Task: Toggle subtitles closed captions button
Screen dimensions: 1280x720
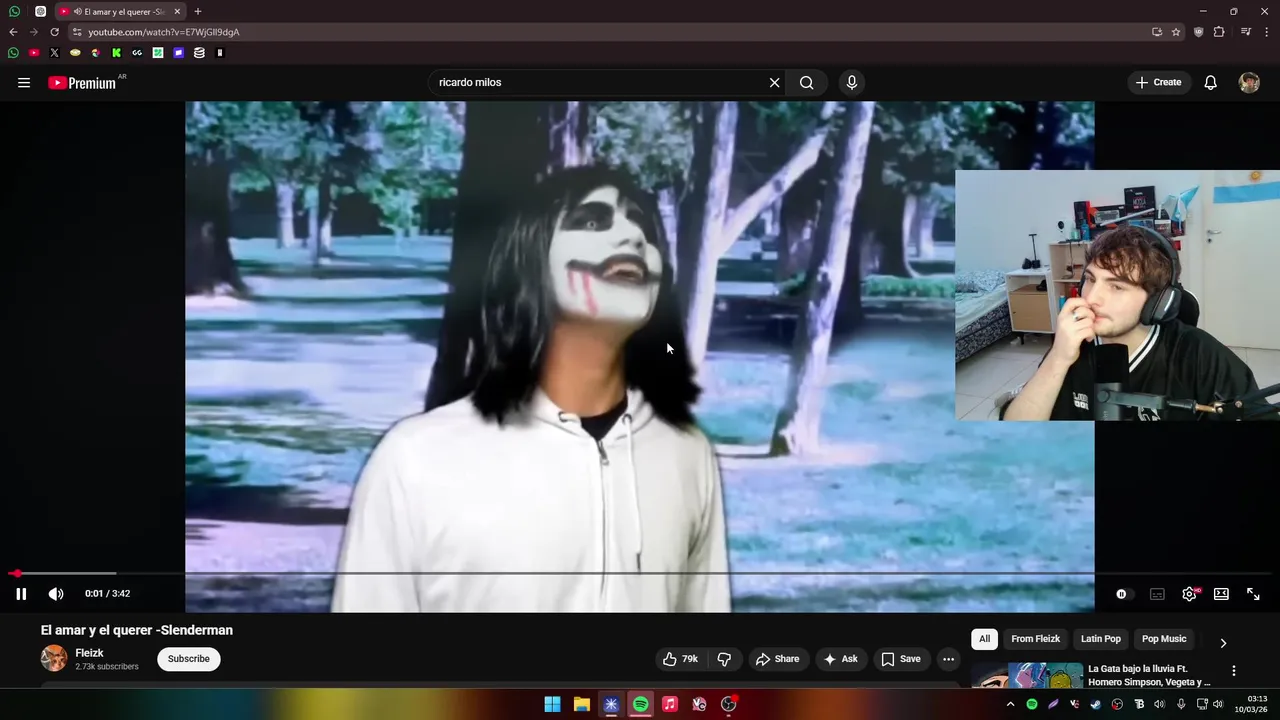Action: (x=1157, y=594)
